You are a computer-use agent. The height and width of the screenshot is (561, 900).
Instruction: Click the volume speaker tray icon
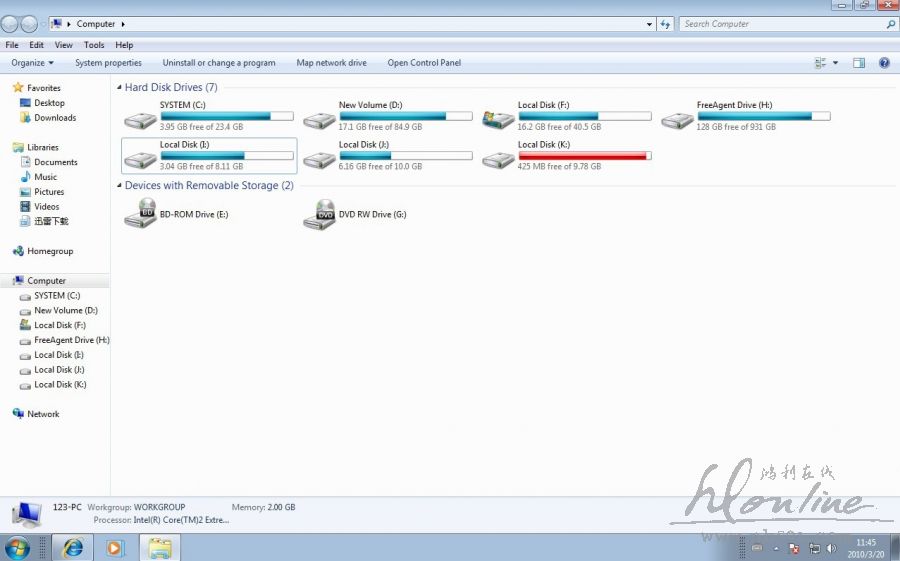832,548
